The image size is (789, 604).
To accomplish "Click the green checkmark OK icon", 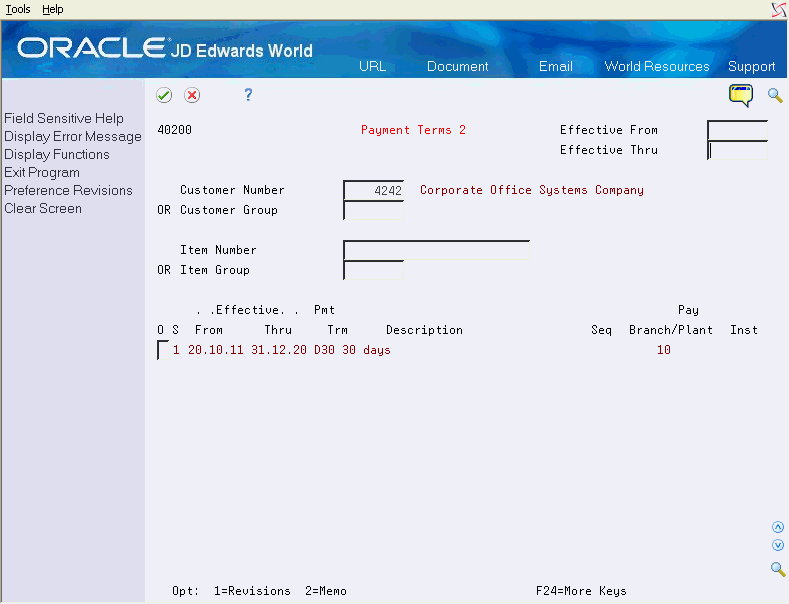I will tap(164, 95).
